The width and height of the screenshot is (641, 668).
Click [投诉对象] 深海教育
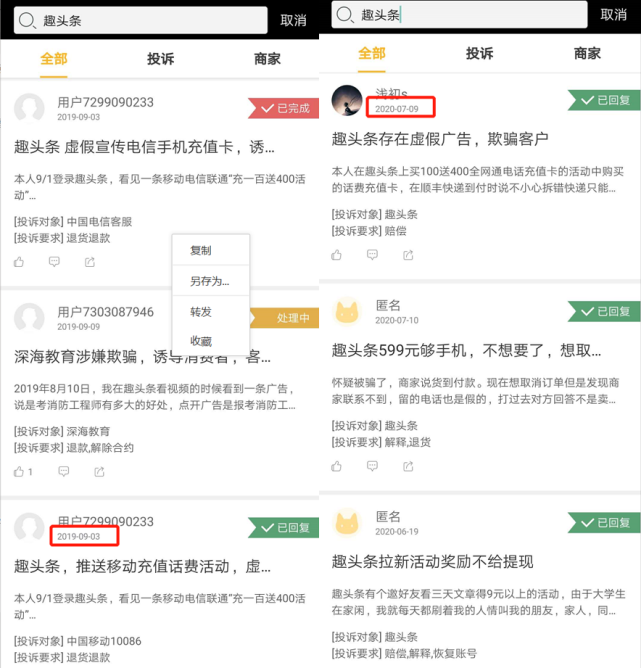point(62,431)
